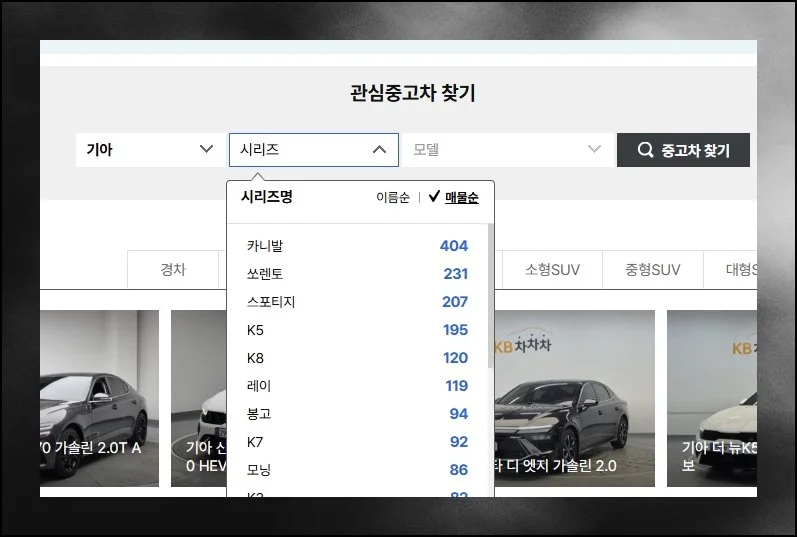
Task: Switch to the 소형SUV tab
Action: pos(552,270)
